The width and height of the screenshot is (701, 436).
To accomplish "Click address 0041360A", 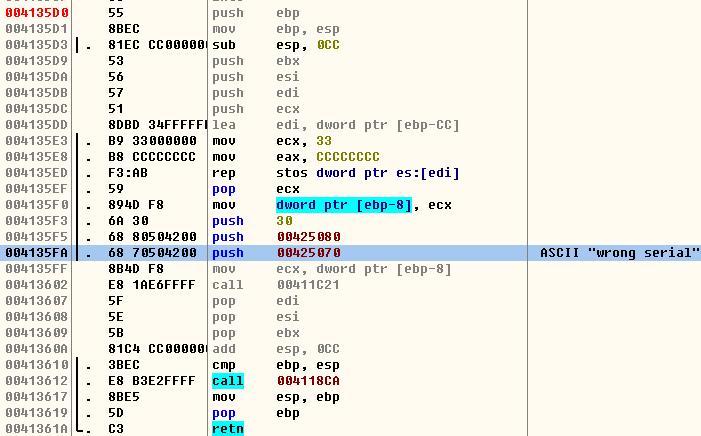I will (x=37, y=349).
